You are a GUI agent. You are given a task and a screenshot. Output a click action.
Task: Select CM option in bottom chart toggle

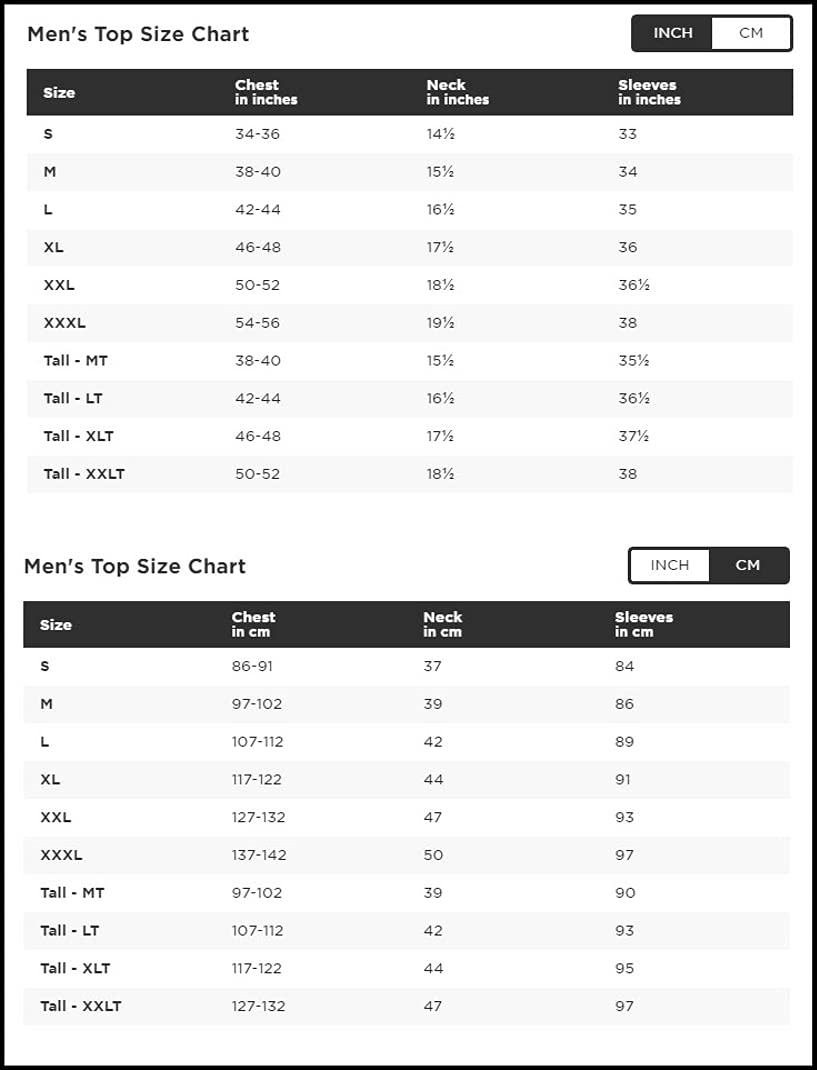pyautogui.click(x=748, y=565)
